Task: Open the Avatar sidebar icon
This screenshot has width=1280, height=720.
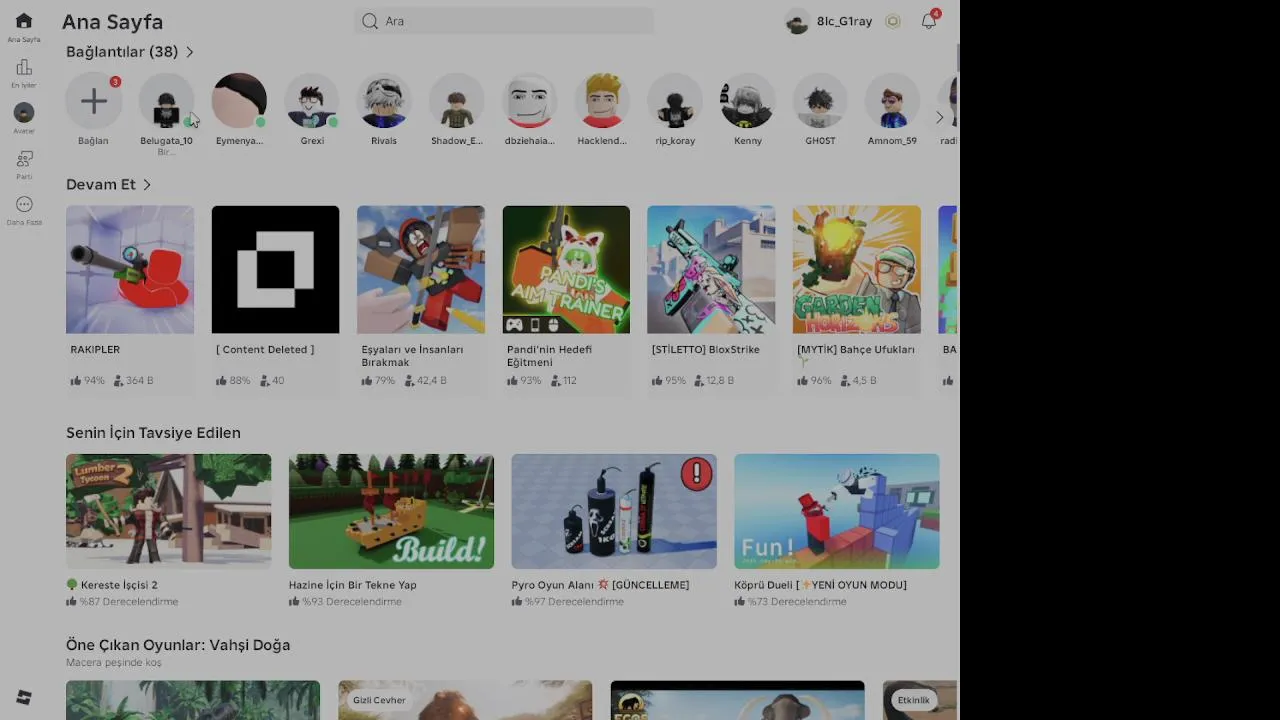Action: (24, 112)
